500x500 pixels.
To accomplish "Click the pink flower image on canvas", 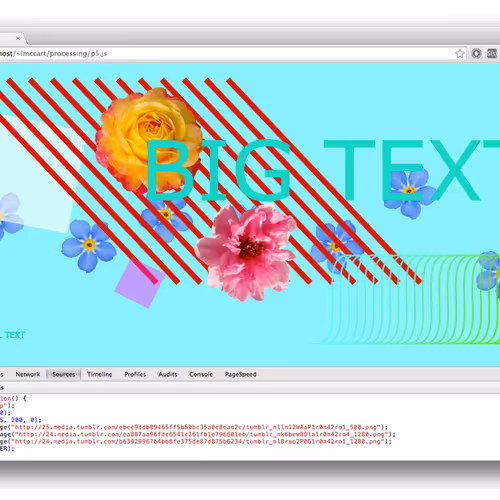I will coord(246,252).
